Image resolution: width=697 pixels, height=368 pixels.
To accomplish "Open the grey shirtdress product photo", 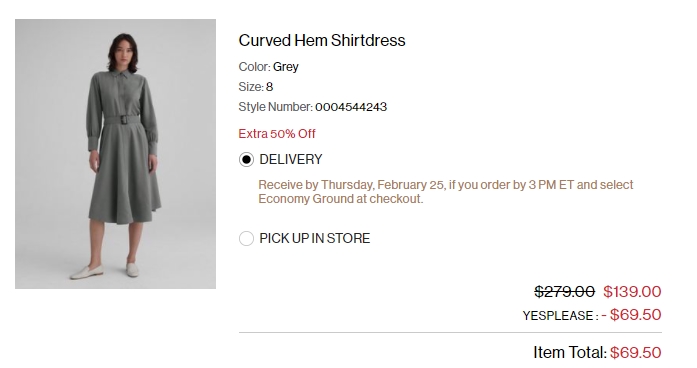I will (x=116, y=154).
